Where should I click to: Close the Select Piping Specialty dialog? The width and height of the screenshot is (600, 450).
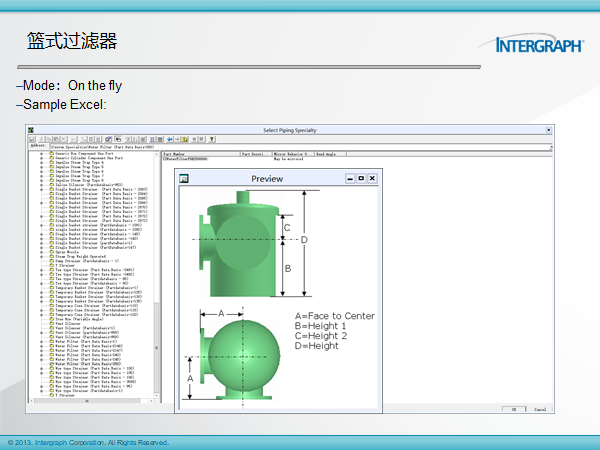coord(548,130)
